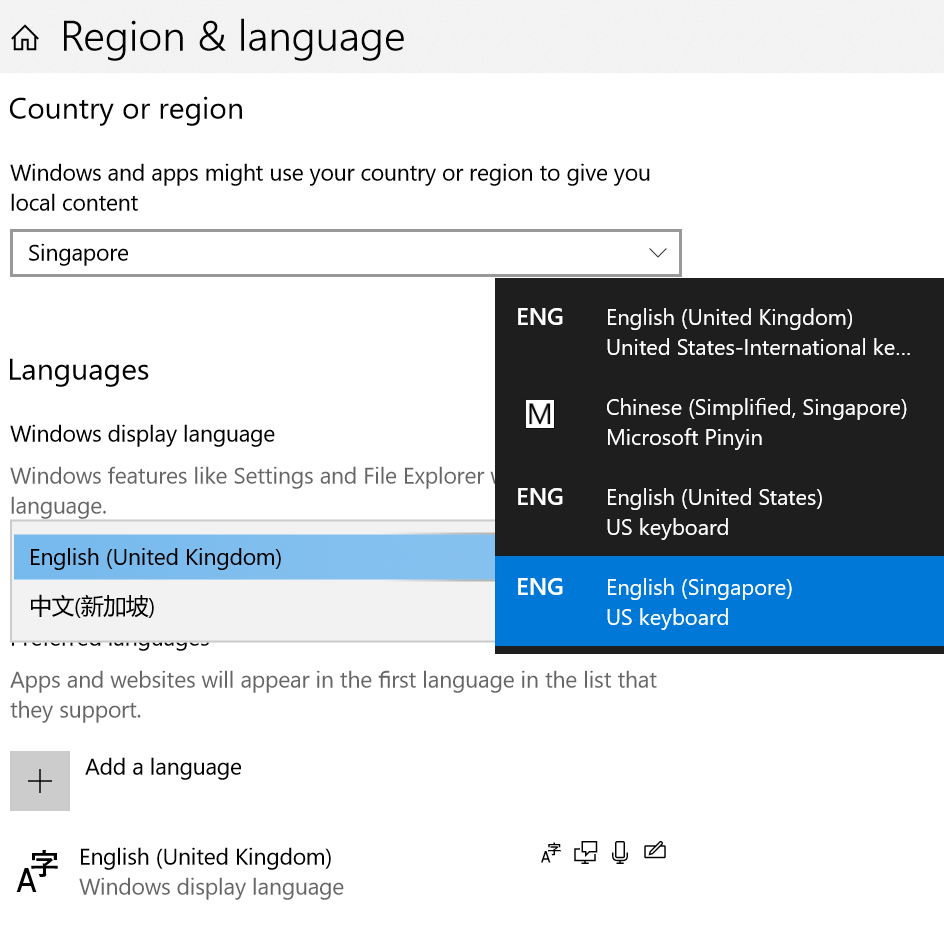Viewport: 944px width, 930px height.
Task: Click the Microsoft Pinyin M icon
Action: pos(539,414)
